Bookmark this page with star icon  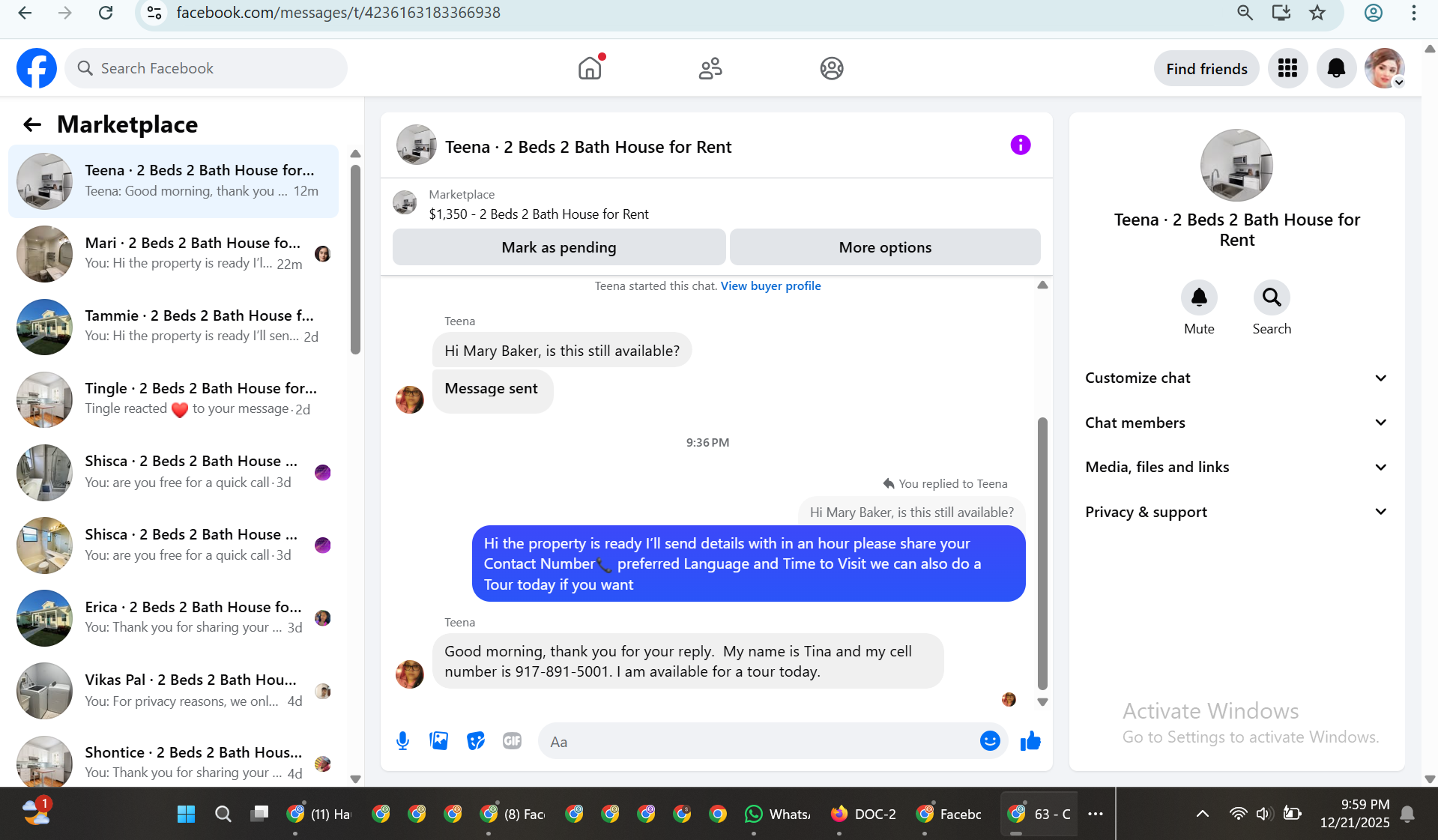(1317, 13)
